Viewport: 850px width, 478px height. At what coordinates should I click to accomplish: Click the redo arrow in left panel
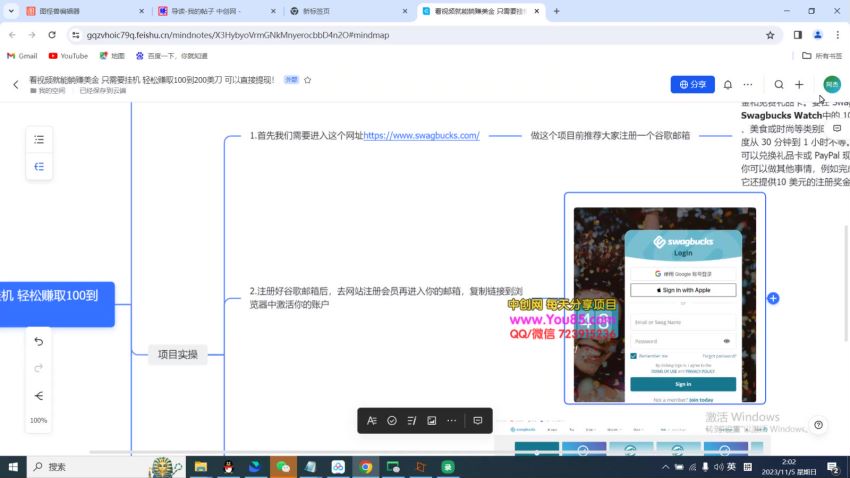[38, 369]
